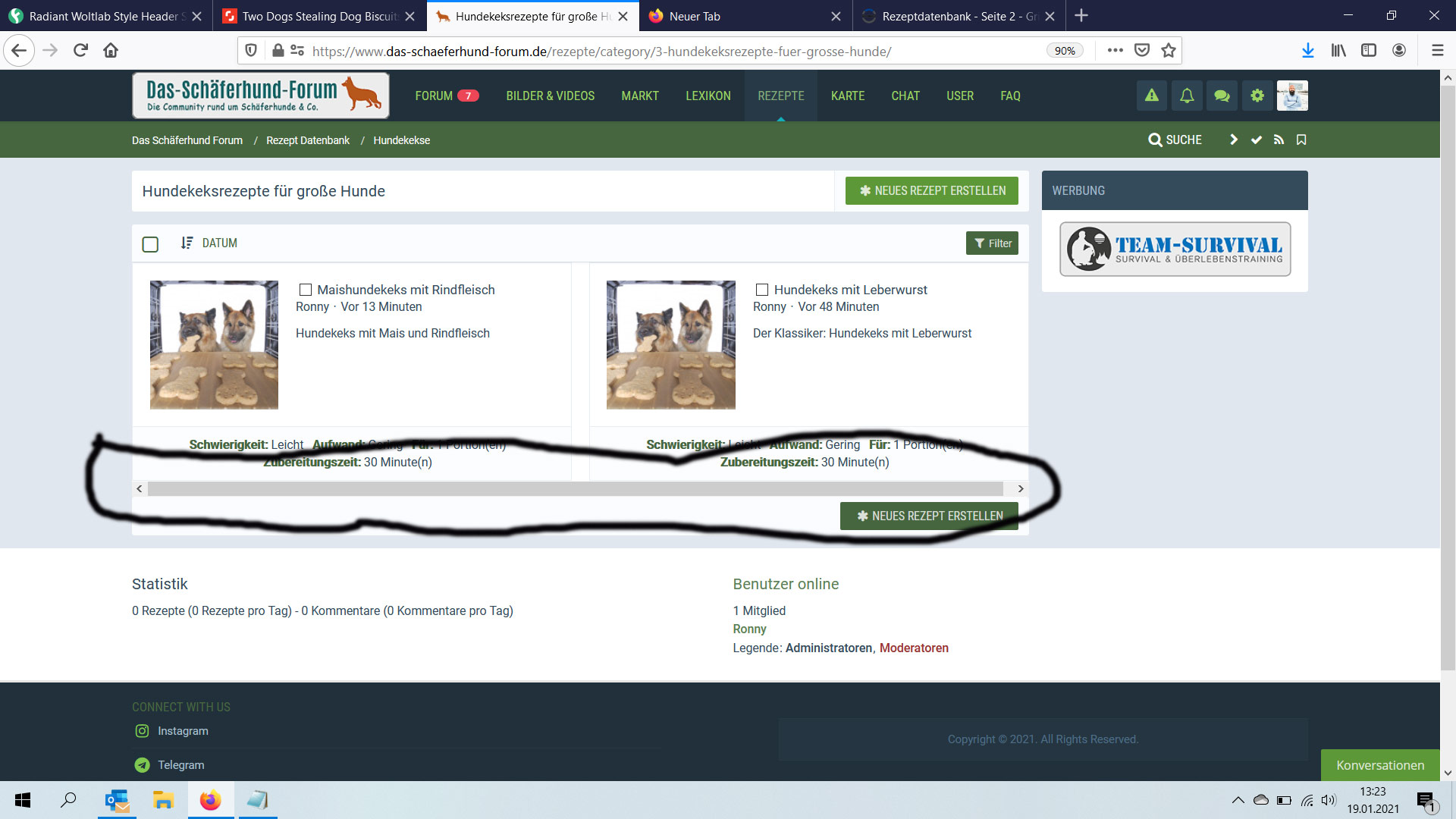
Task: Expand the chevron next to Suche
Action: point(1234,140)
